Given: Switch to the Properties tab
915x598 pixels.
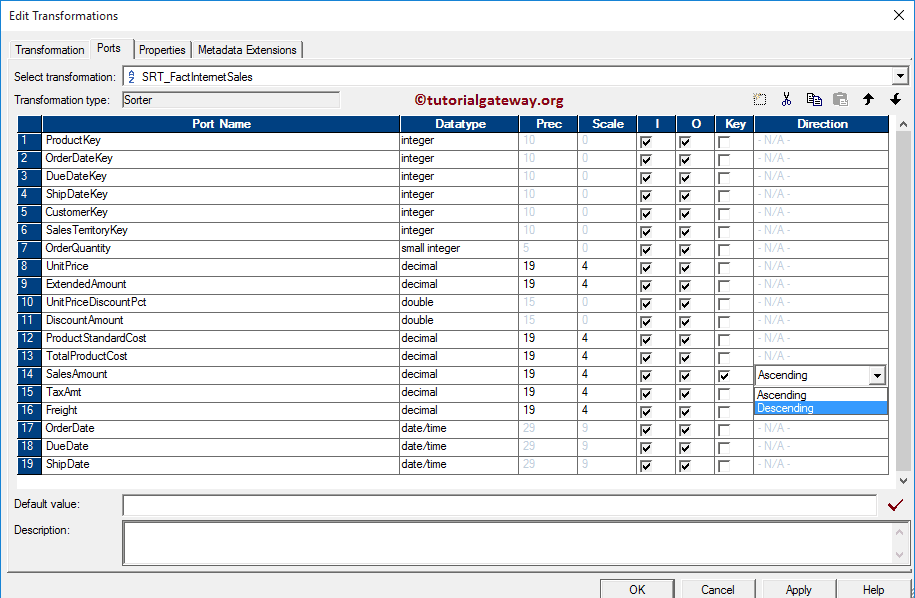Looking at the screenshot, I should point(162,49).
